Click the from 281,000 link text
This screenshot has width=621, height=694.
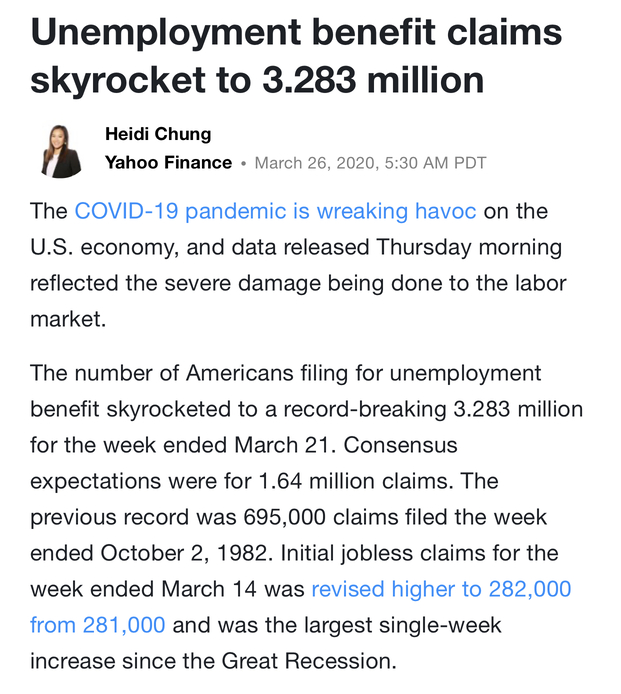click(x=98, y=625)
